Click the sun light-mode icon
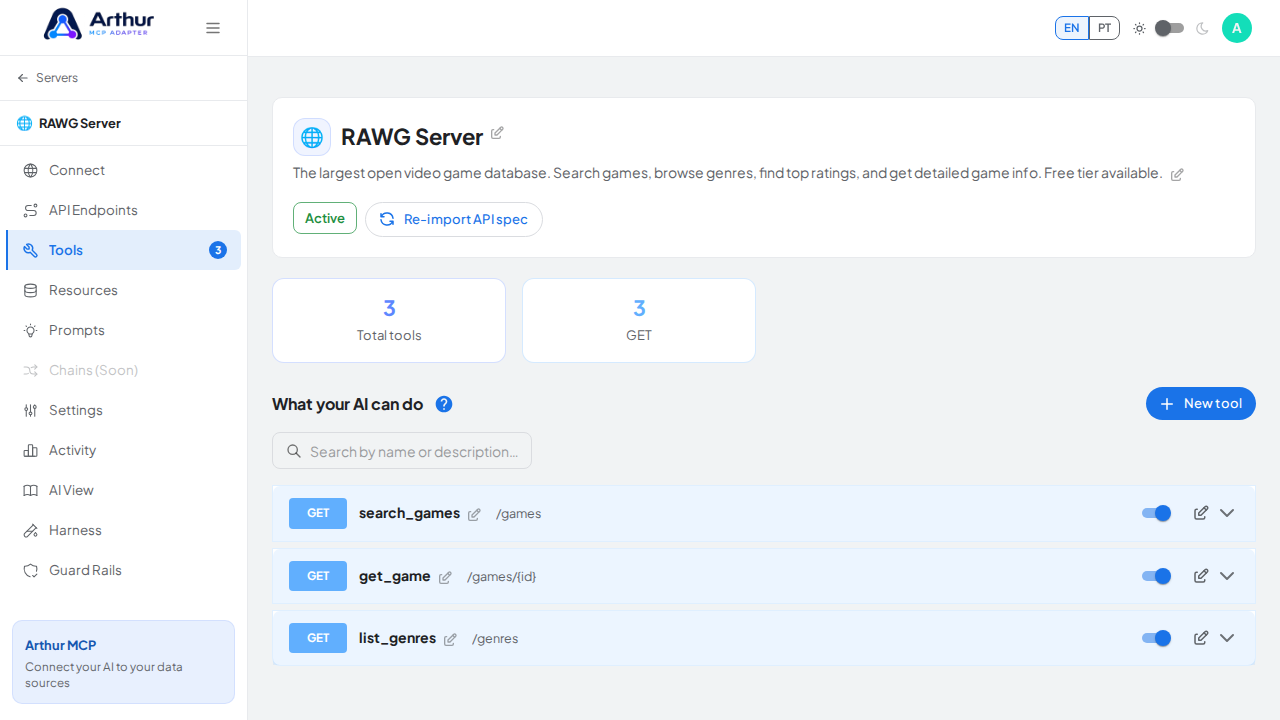The image size is (1280, 720). click(1139, 28)
